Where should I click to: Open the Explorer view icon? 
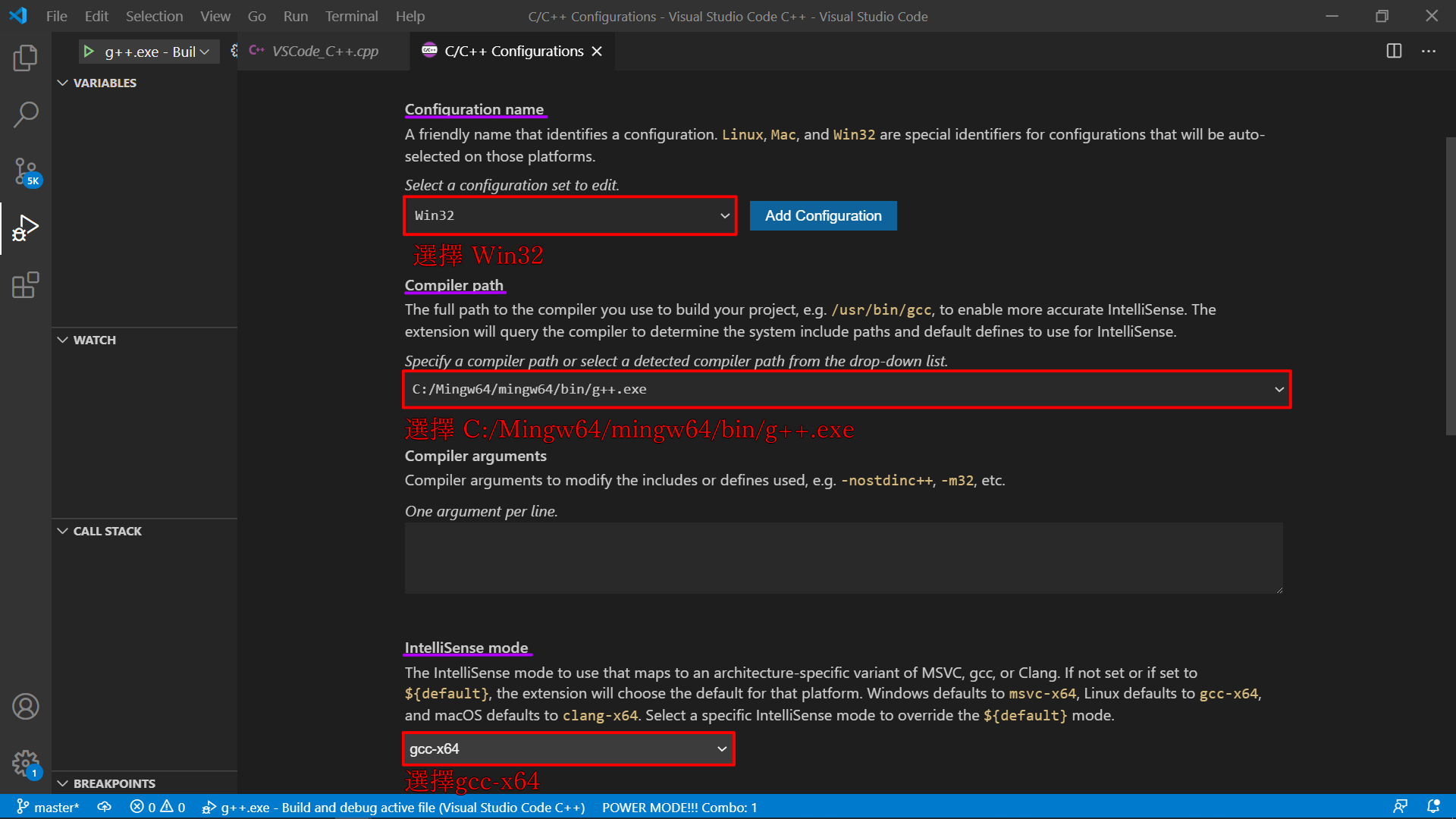(25, 58)
